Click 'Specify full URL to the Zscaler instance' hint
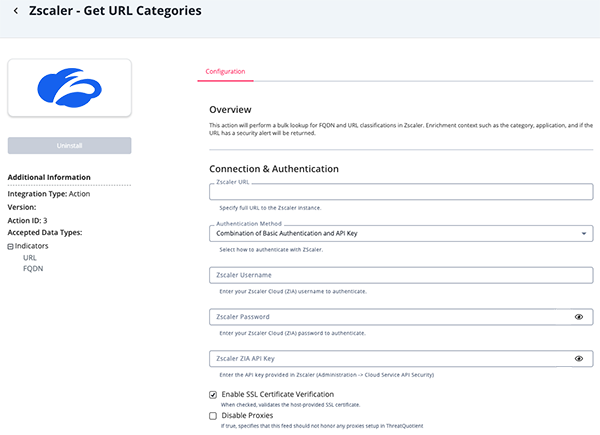The height and width of the screenshot is (435, 600). tap(270, 208)
